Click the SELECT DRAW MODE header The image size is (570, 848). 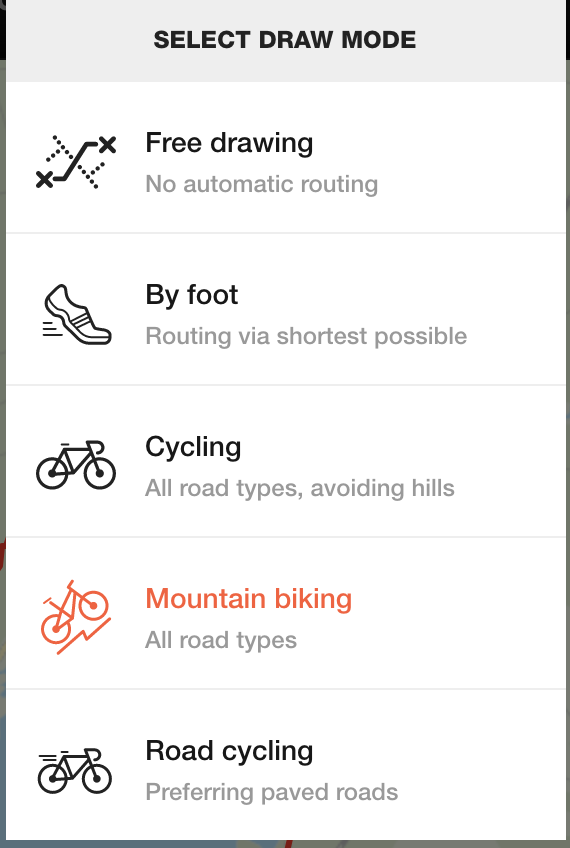[x=285, y=40]
